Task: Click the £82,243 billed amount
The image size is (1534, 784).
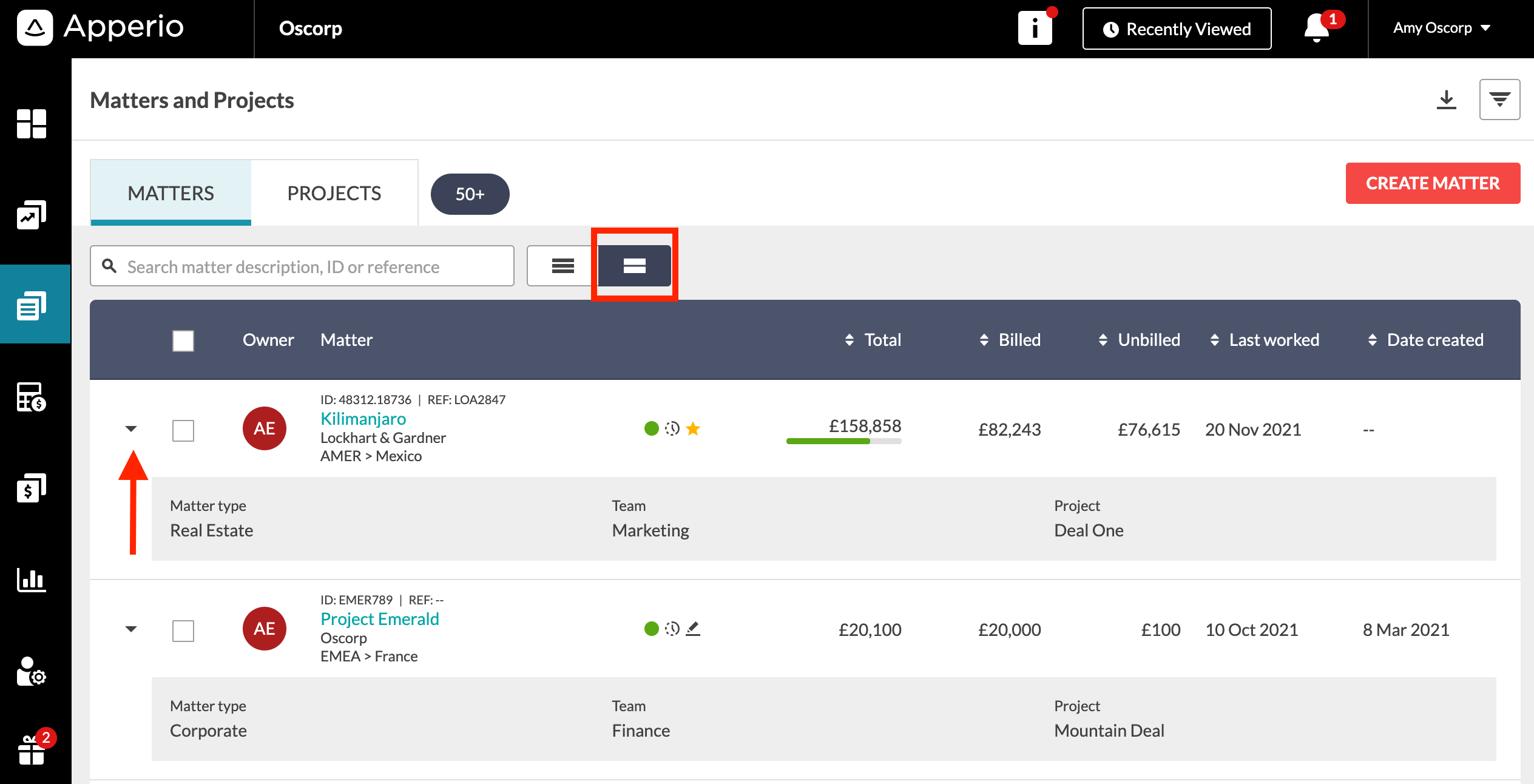Action: click(x=1010, y=430)
